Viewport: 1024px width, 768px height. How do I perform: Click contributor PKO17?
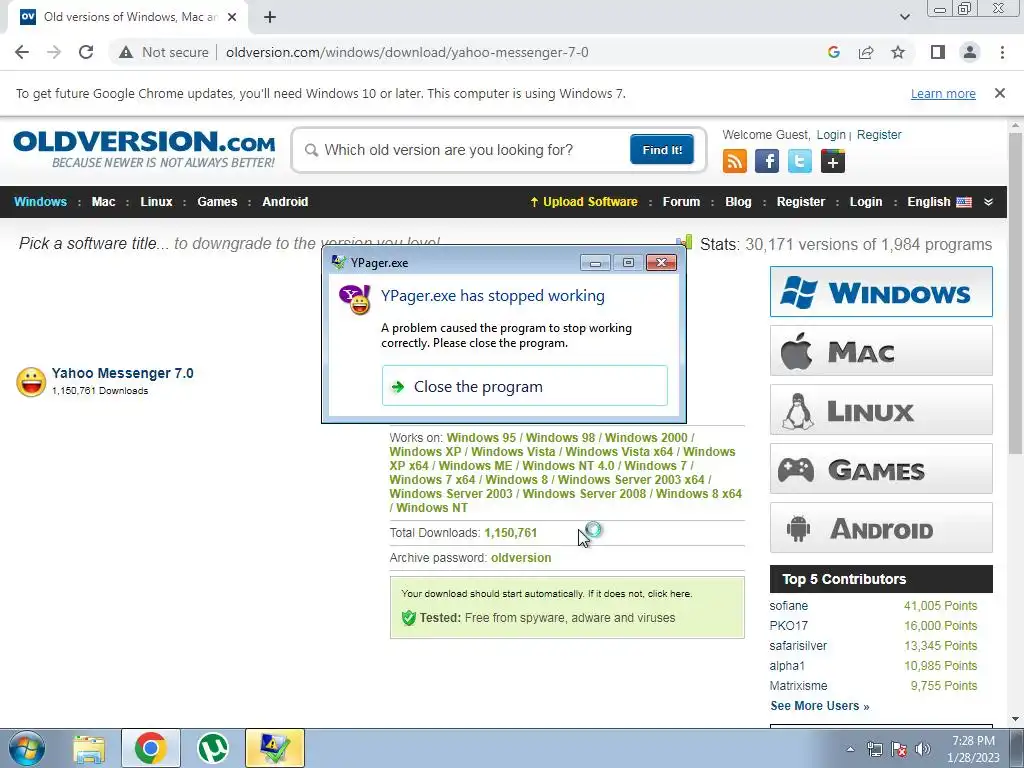[788, 626]
